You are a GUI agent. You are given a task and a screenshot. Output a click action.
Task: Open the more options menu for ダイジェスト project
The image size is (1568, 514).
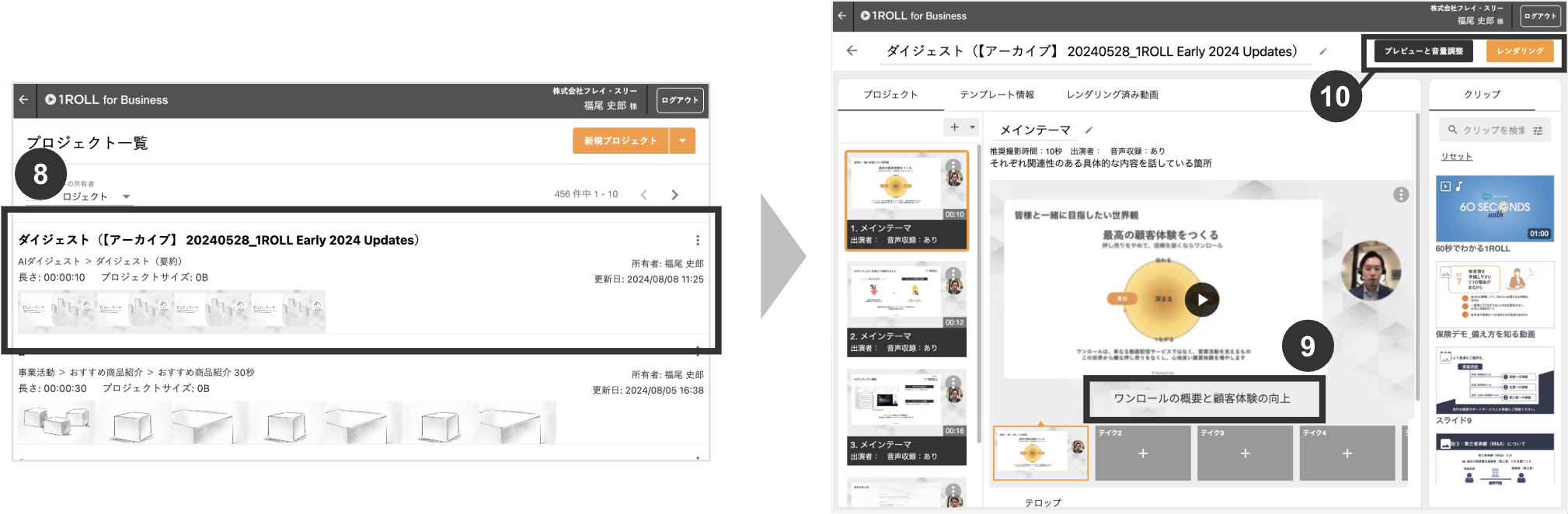tap(698, 241)
